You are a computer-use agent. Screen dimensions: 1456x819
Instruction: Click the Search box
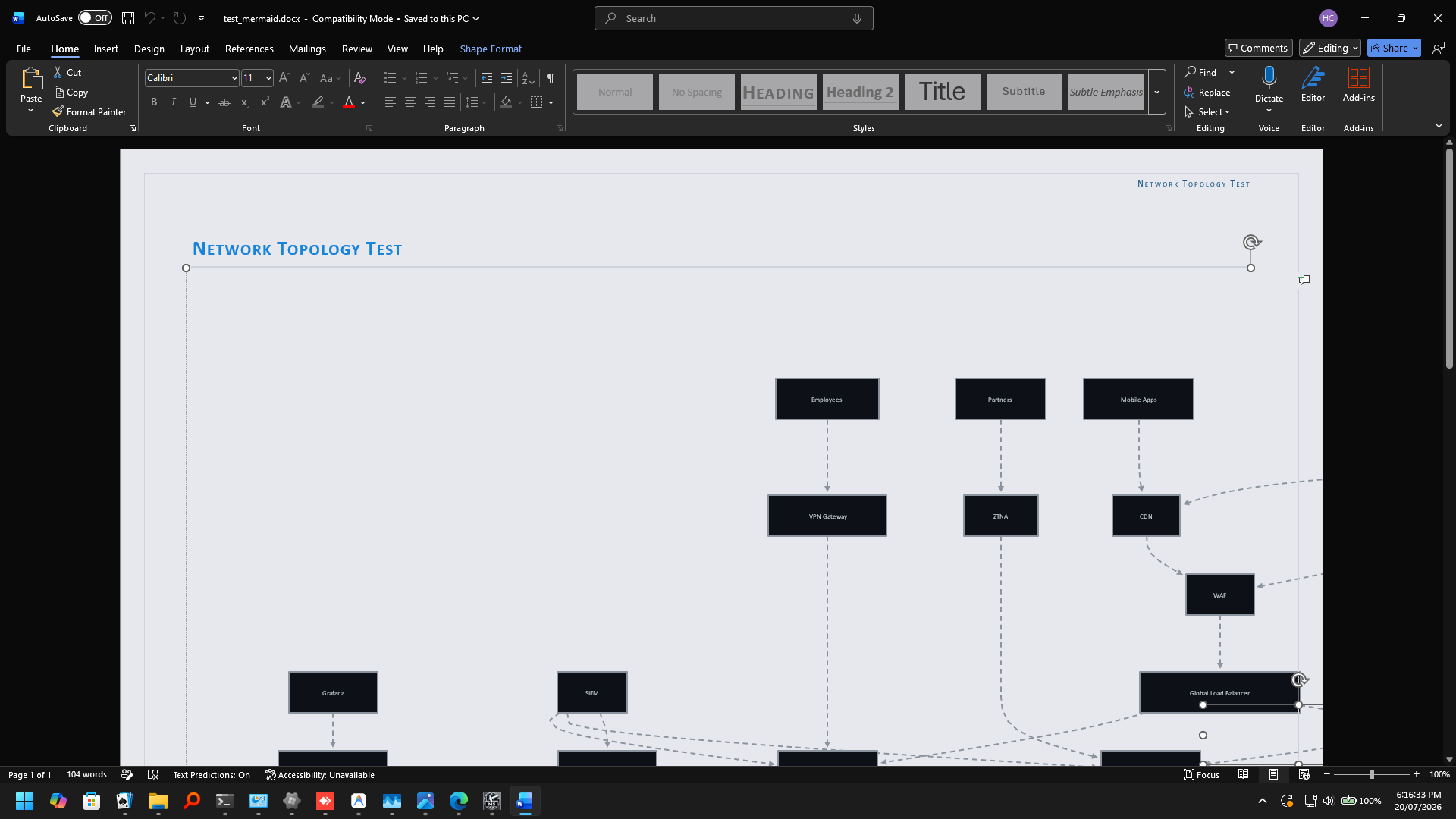[733, 18]
